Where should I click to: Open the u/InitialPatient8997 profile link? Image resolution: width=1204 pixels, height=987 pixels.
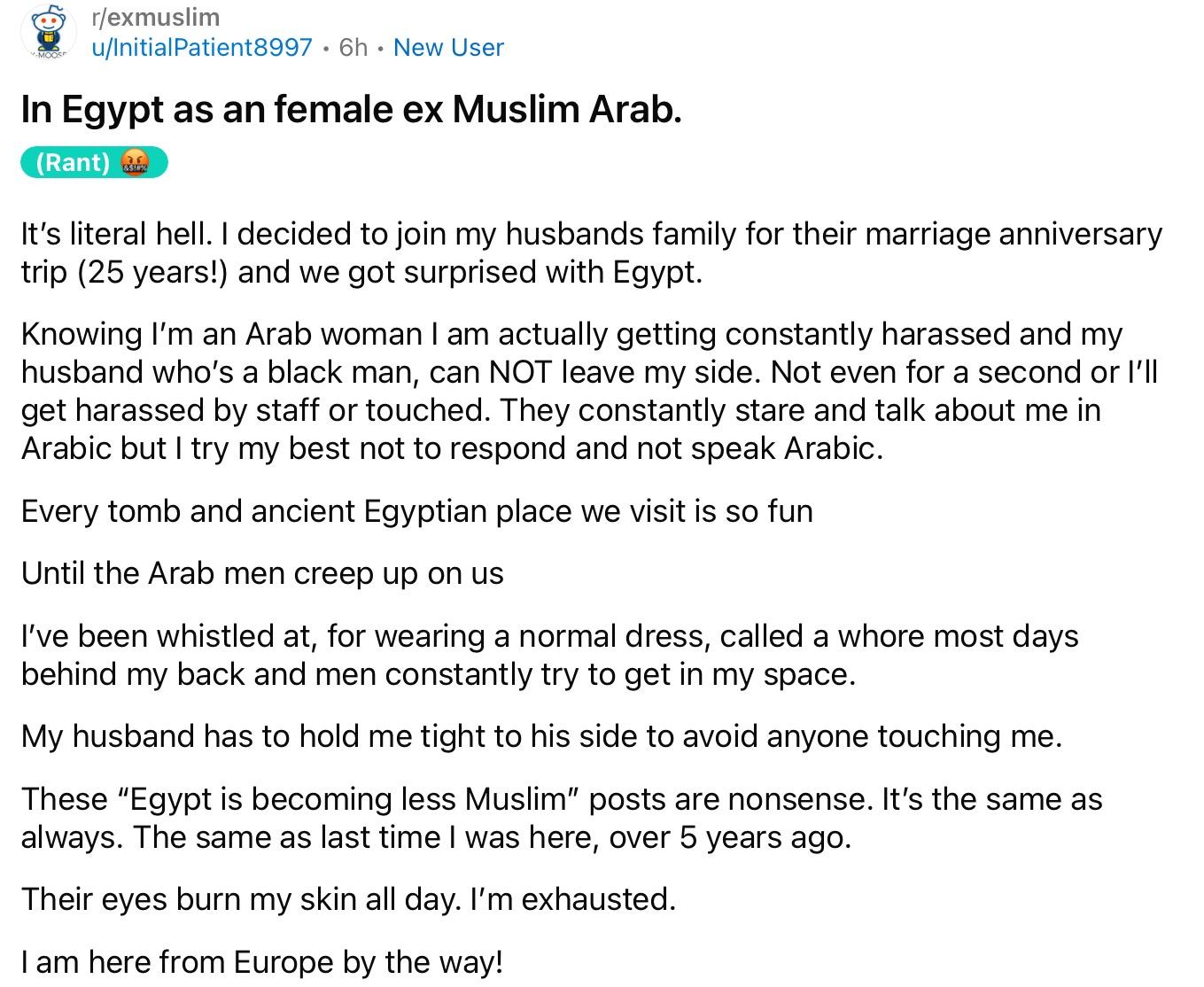pos(202,47)
